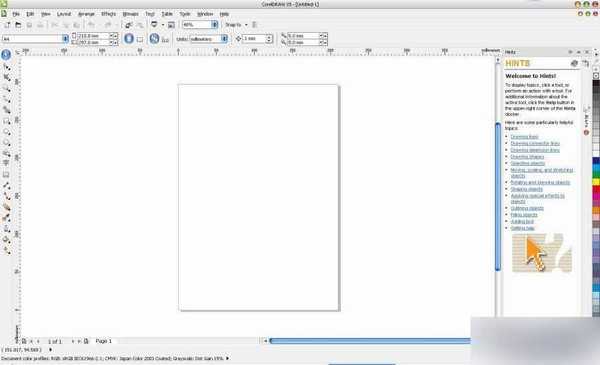Image resolution: width=600 pixels, height=365 pixels.
Task: Open 'Rotating and skewing objects' hint link
Action: point(540,182)
